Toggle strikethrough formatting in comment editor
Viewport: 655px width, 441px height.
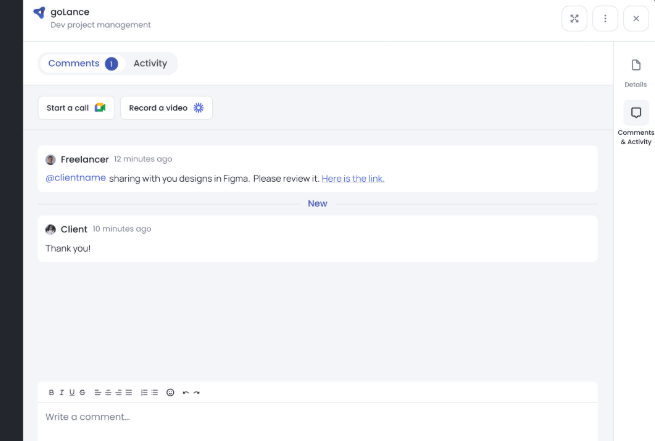(x=82, y=392)
